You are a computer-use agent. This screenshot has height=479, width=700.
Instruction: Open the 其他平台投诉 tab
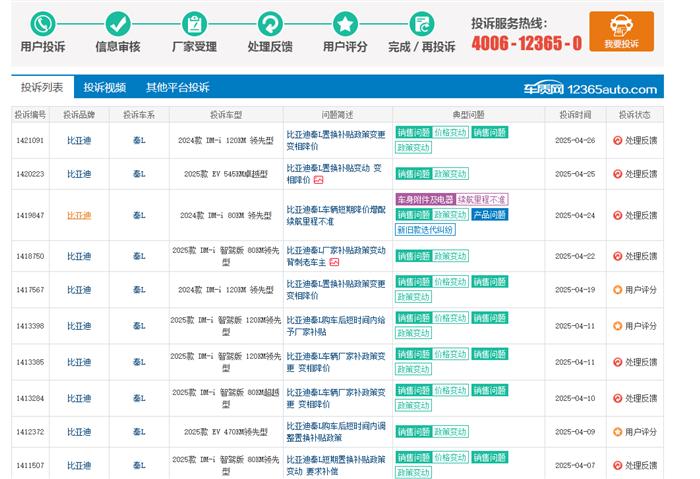tap(178, 87)
